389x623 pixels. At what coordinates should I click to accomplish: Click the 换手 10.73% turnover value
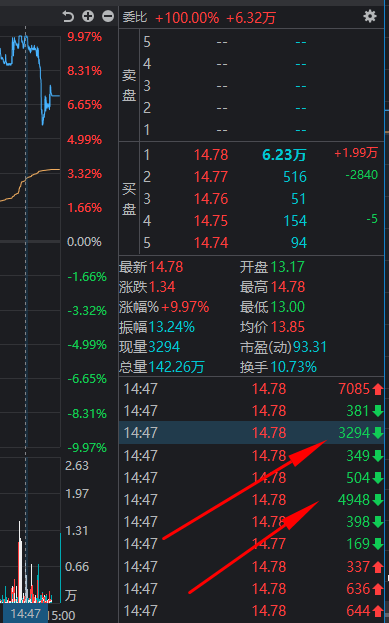tap(293, 367)
